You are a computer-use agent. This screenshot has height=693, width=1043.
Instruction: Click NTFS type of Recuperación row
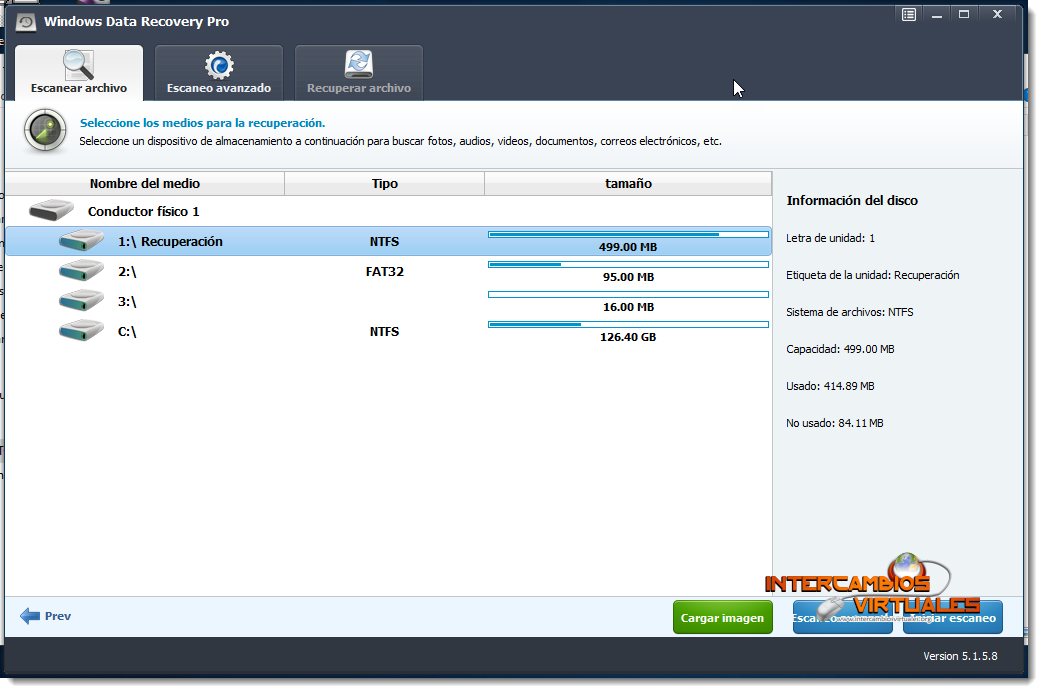tap(384, 241)
